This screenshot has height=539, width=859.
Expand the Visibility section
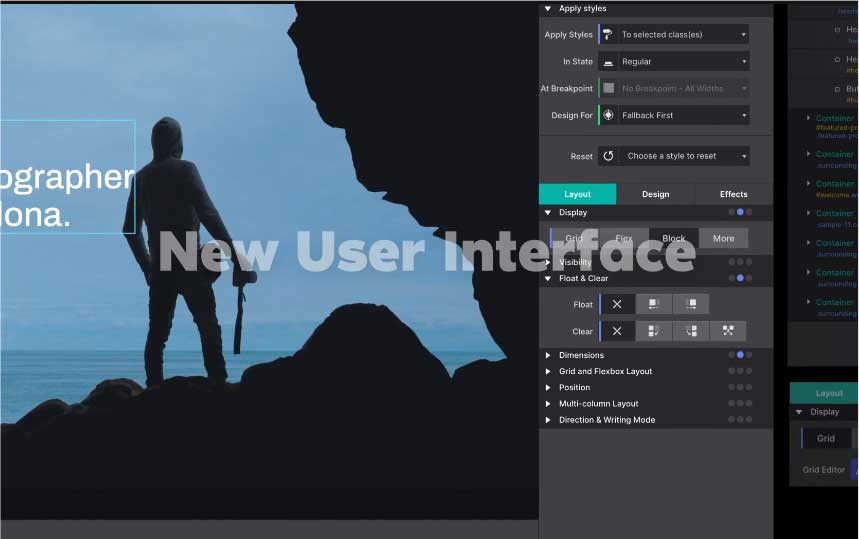548,262
